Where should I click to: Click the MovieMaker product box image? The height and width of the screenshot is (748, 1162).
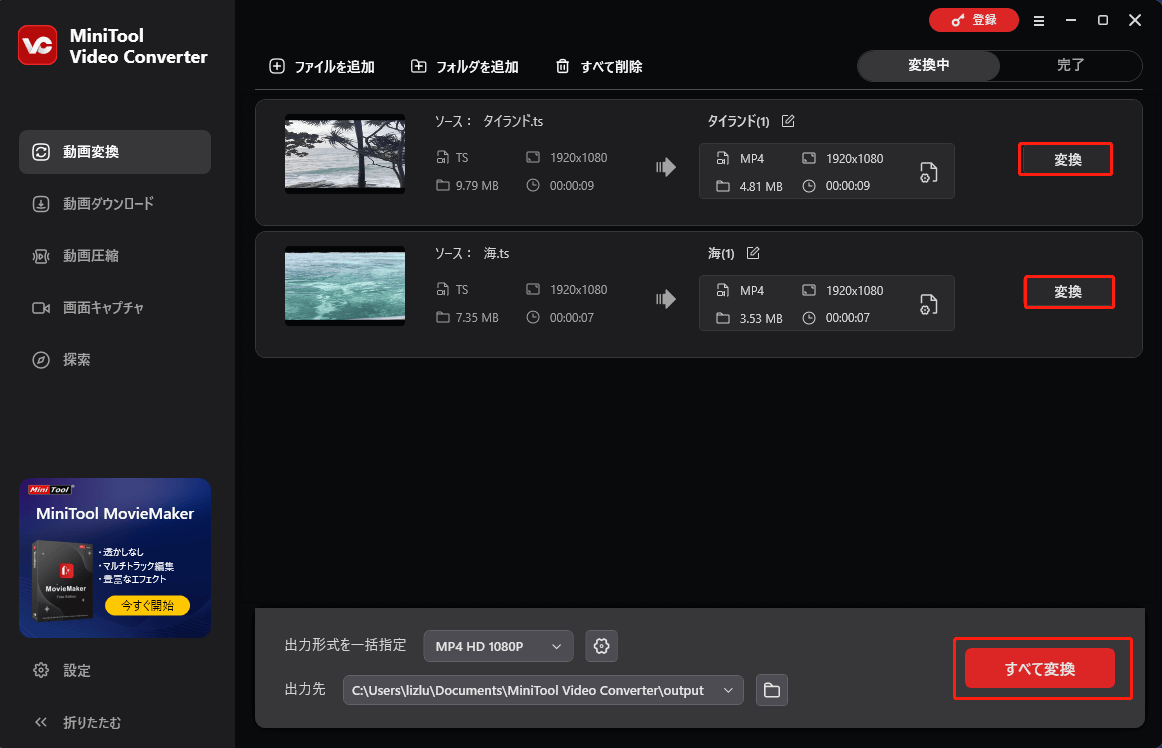[x=63, y=581]
